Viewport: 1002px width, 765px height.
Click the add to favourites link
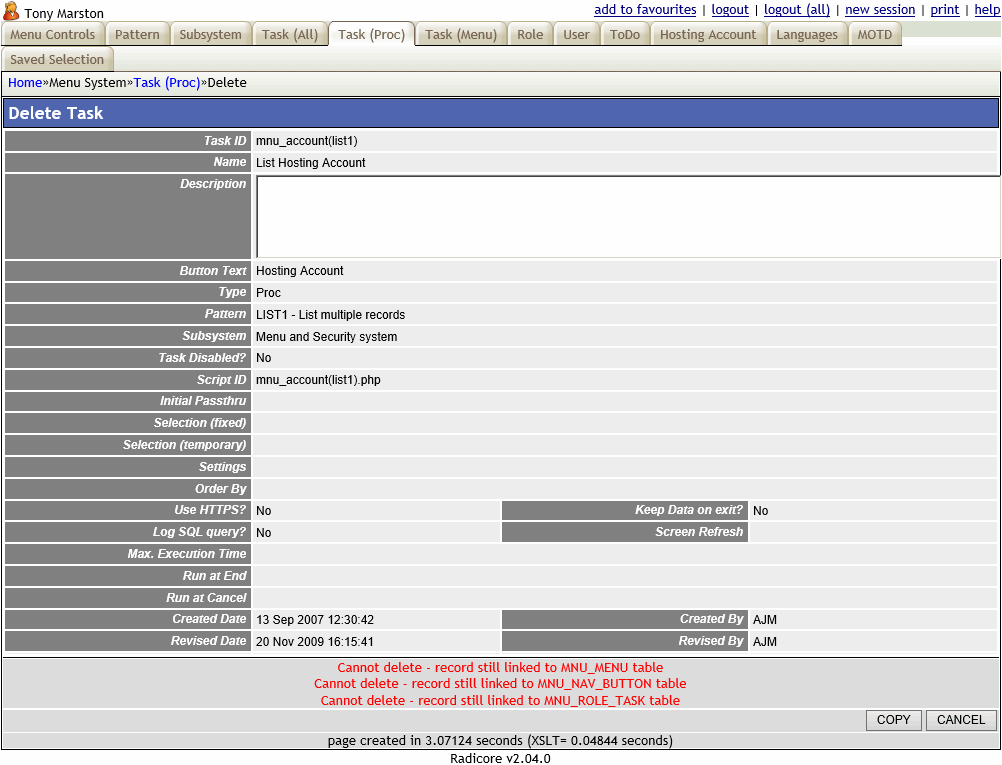pyautogui.click(x=645, y=9)
